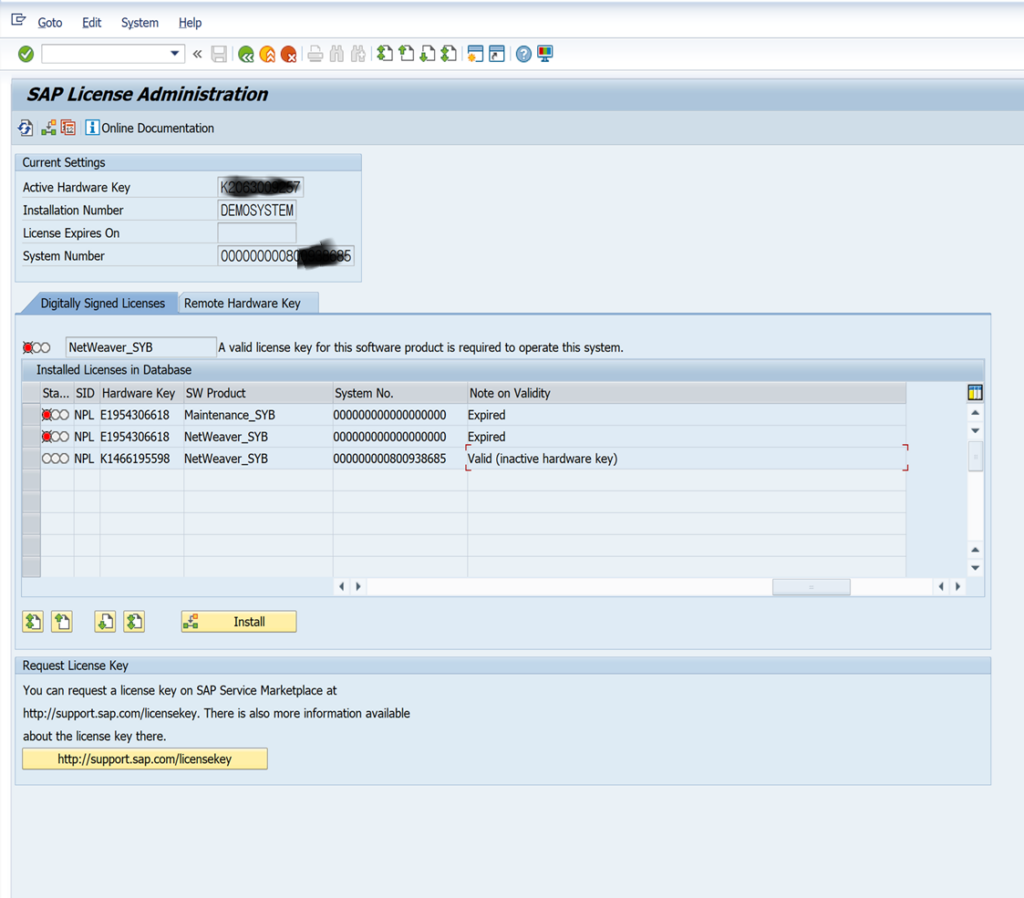The image size is (1024, 898).
Task: Collapse command field with double chevron
Action: click(197, 54)
